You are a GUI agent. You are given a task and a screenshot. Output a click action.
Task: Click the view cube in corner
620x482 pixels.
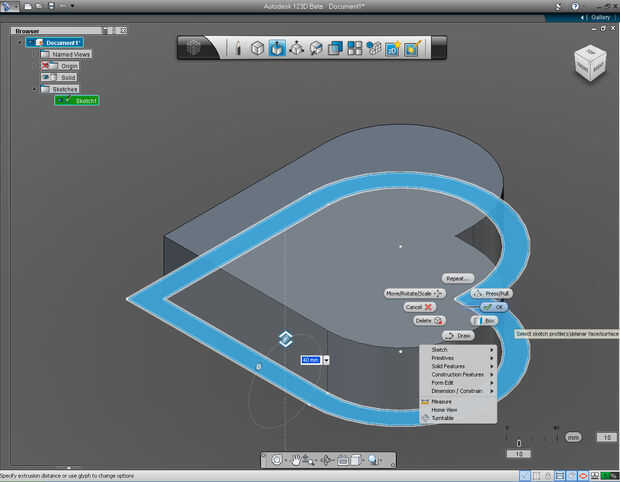[x=588, y=63]
